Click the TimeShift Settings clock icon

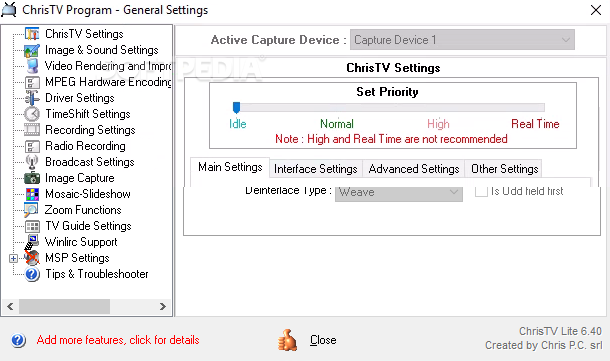click(32, 114)
